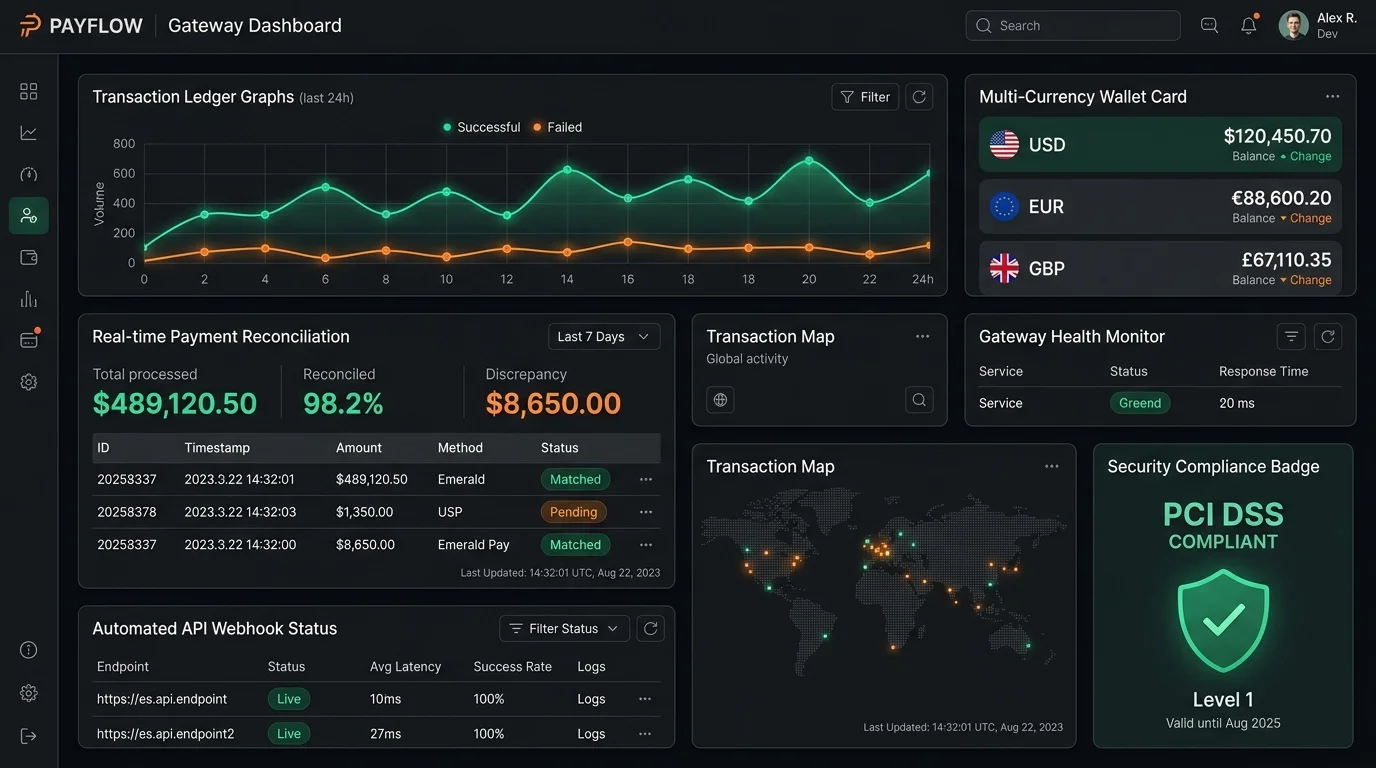Open the Last 7 Days dropdown
The height and width of the screenshot is (768, 1376).
604,337
